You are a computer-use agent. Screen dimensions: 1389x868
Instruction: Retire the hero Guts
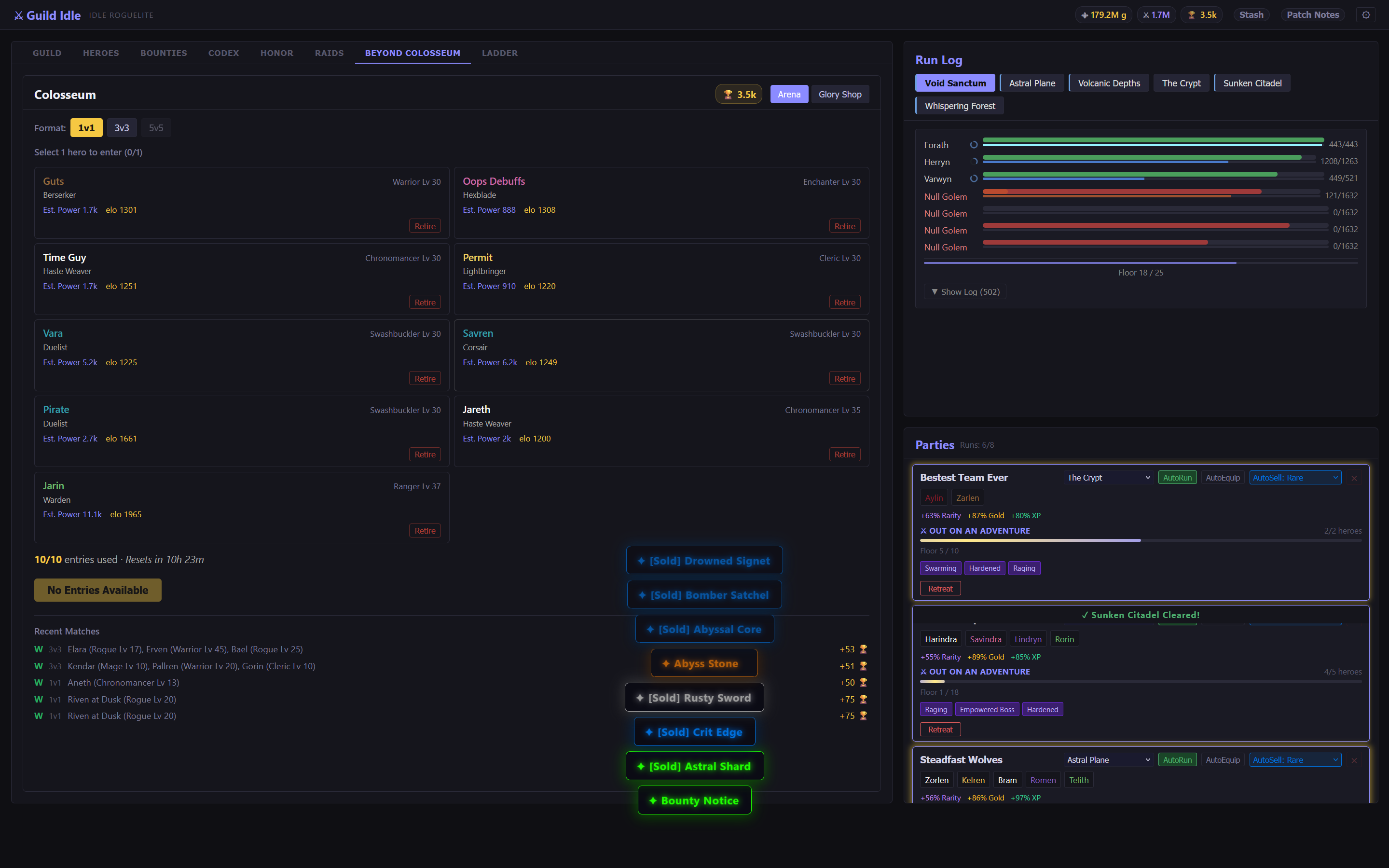[425, 226]
